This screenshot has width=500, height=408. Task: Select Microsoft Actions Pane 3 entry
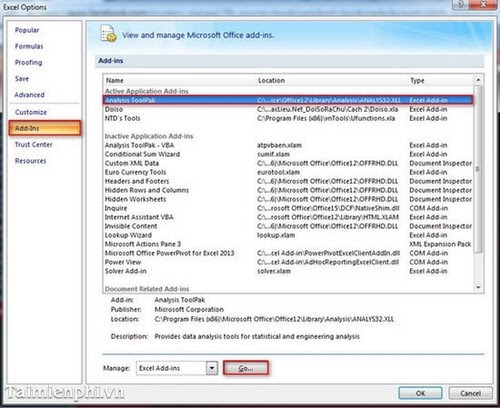click(x=288, y=244)
